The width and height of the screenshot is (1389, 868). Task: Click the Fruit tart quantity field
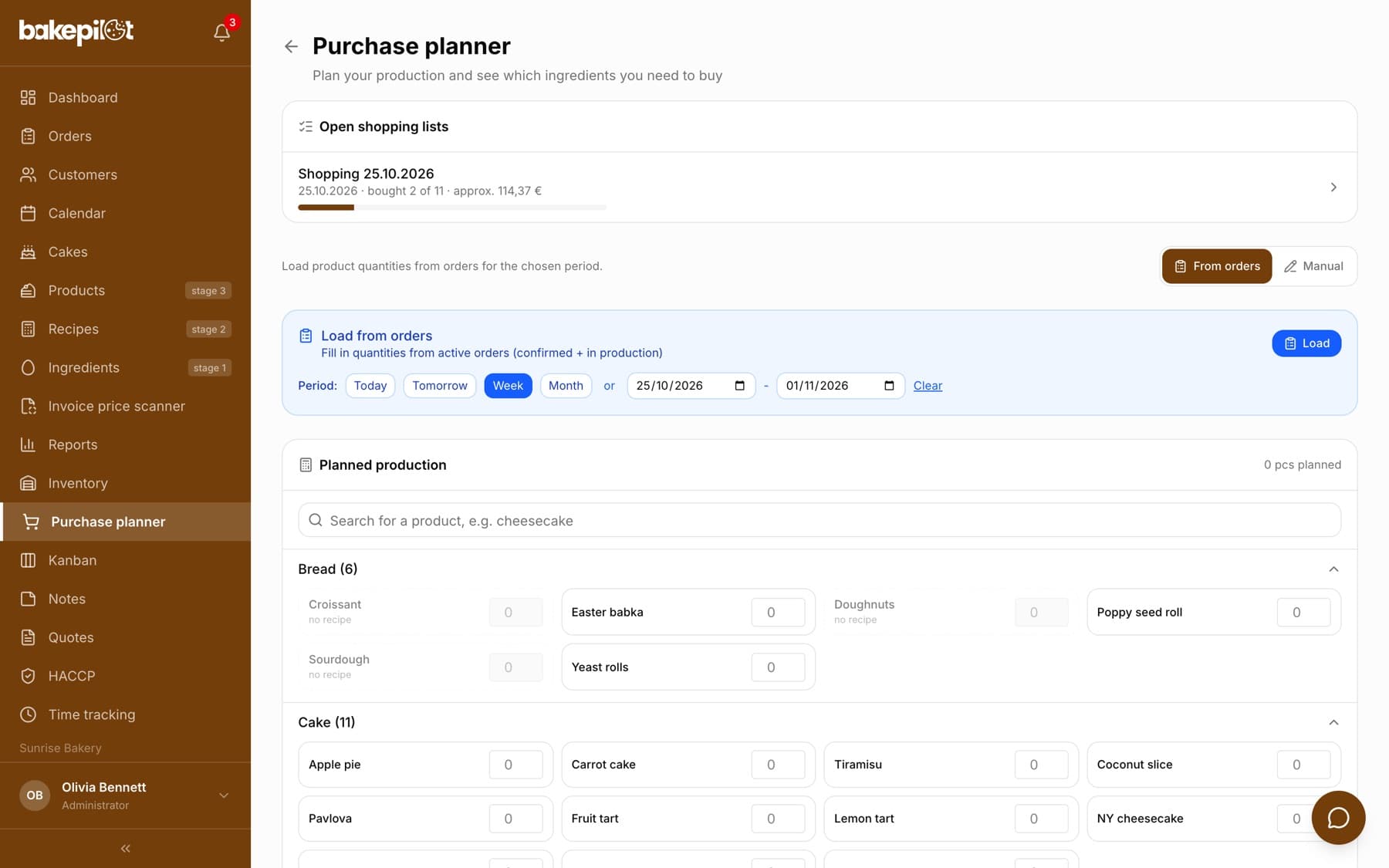[778, 819]
